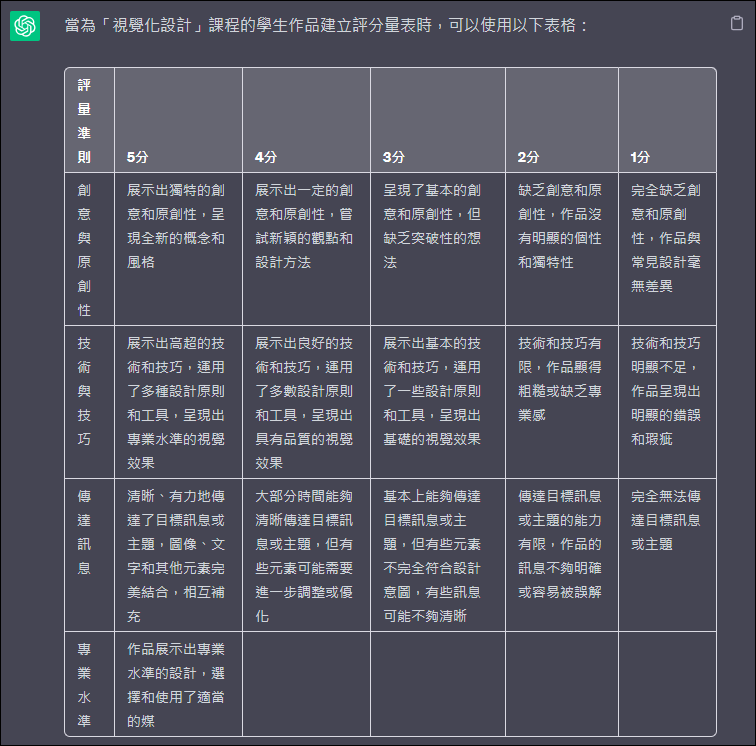Click cell 展示出基本的技術和技巧
The height and width of the screenshot is (746, 756).
tap(438, 402)
